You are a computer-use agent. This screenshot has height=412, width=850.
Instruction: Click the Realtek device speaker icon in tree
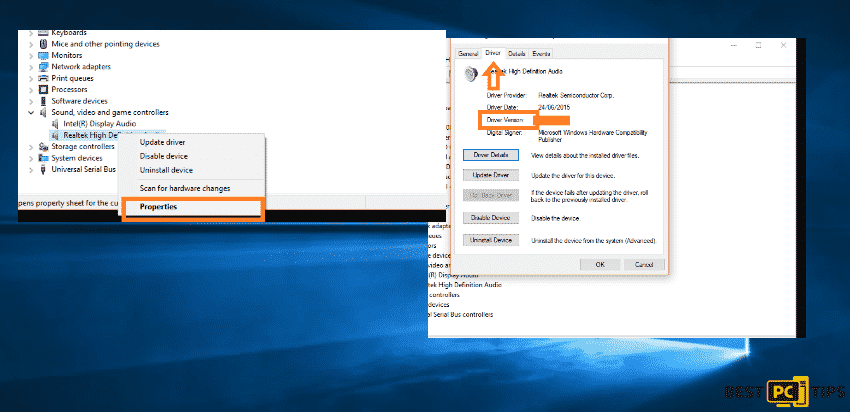tap(55, 135)
